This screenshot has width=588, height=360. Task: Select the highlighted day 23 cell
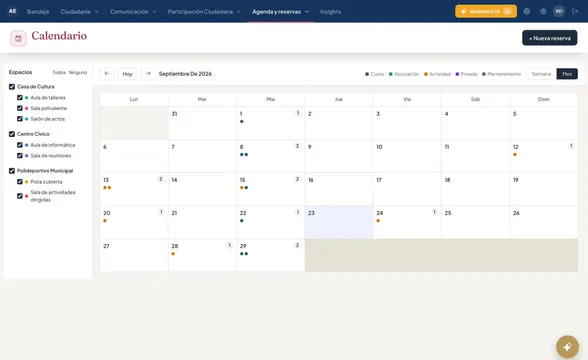[x=339, y=222]
